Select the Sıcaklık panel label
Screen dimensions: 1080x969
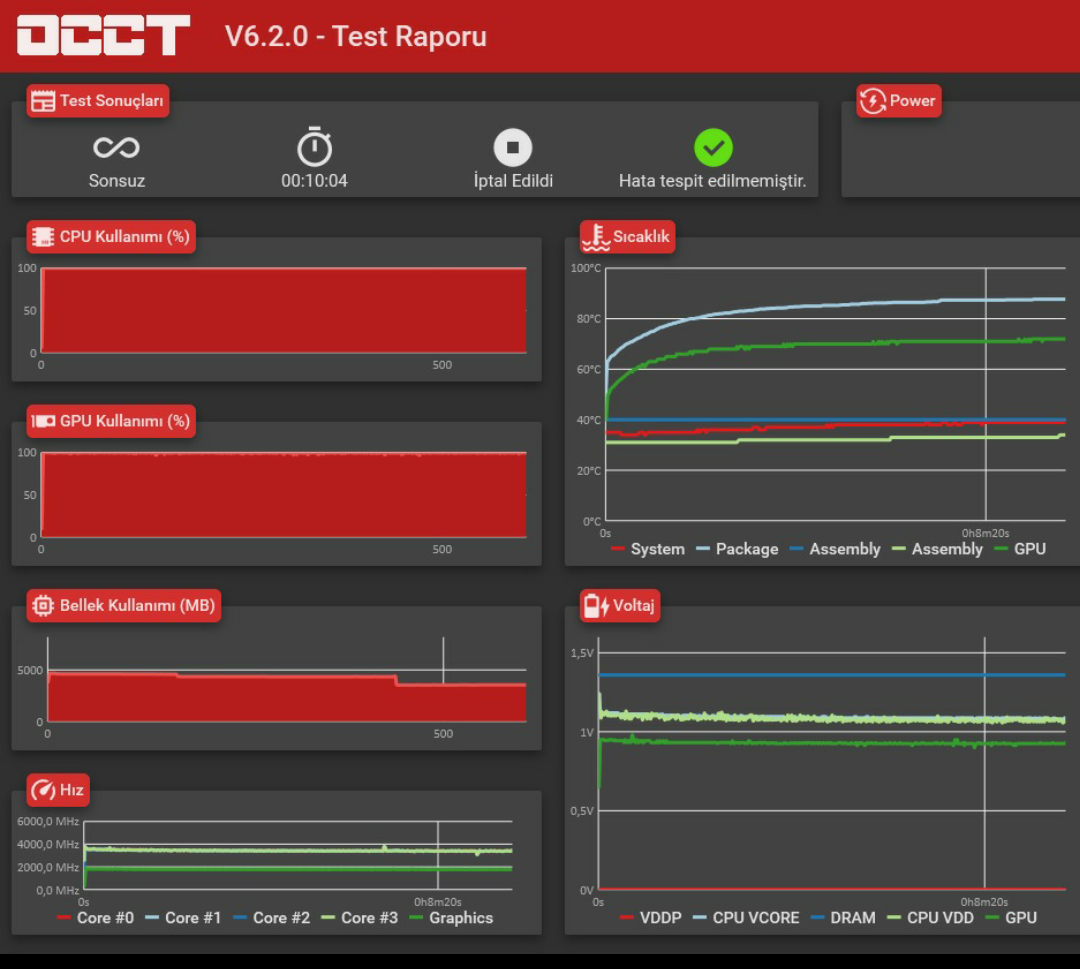(641, 237)
